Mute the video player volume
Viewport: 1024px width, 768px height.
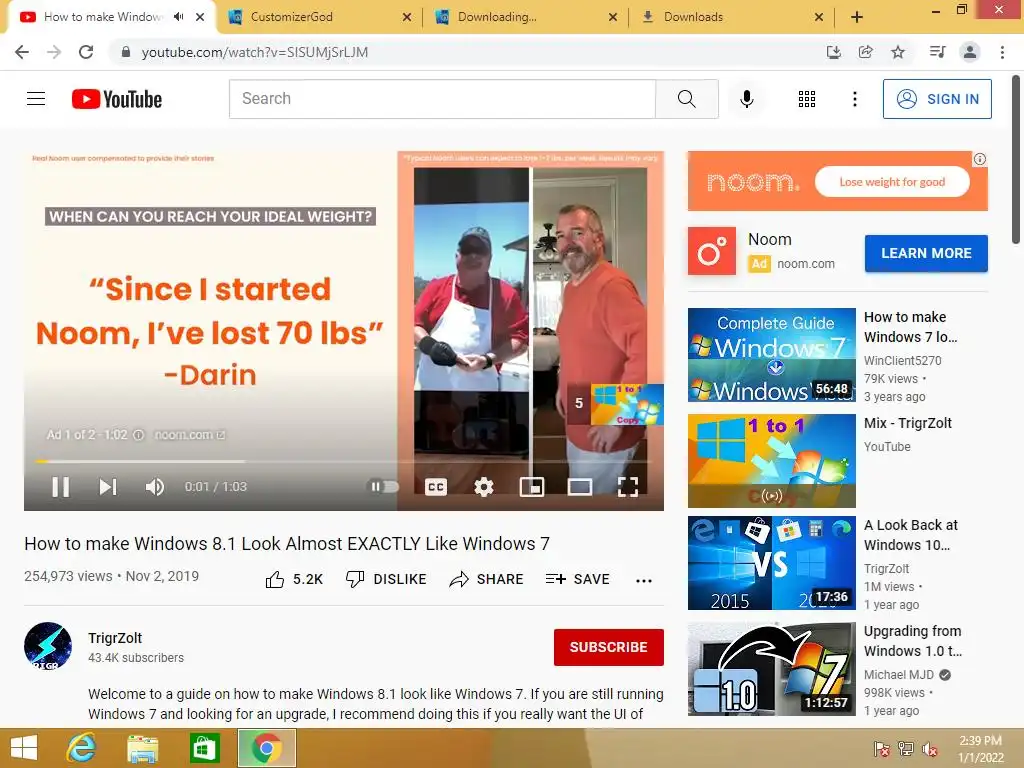(x=155, y=487)
